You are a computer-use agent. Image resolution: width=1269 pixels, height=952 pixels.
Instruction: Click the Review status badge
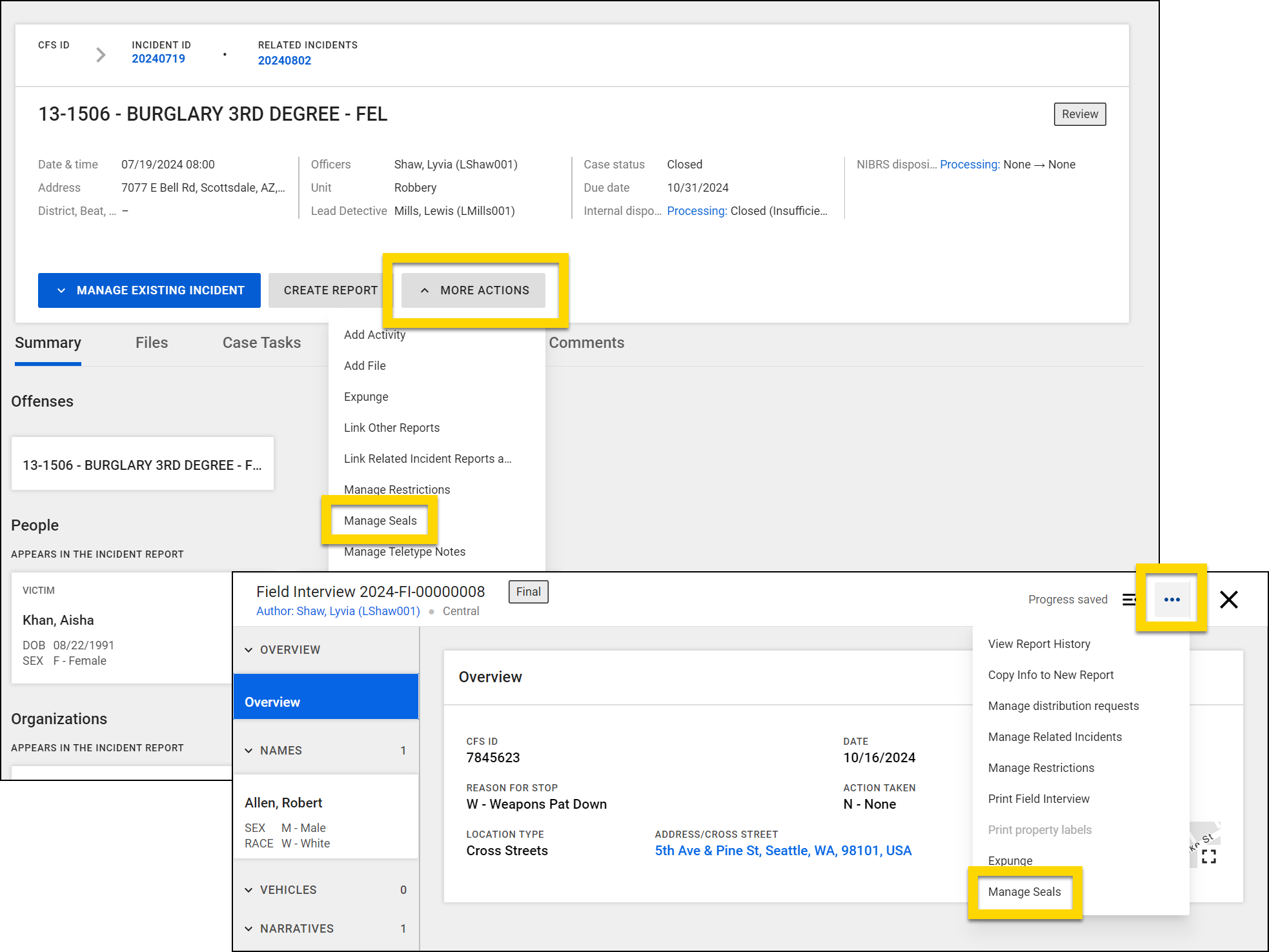click(x=1080, y=114)
